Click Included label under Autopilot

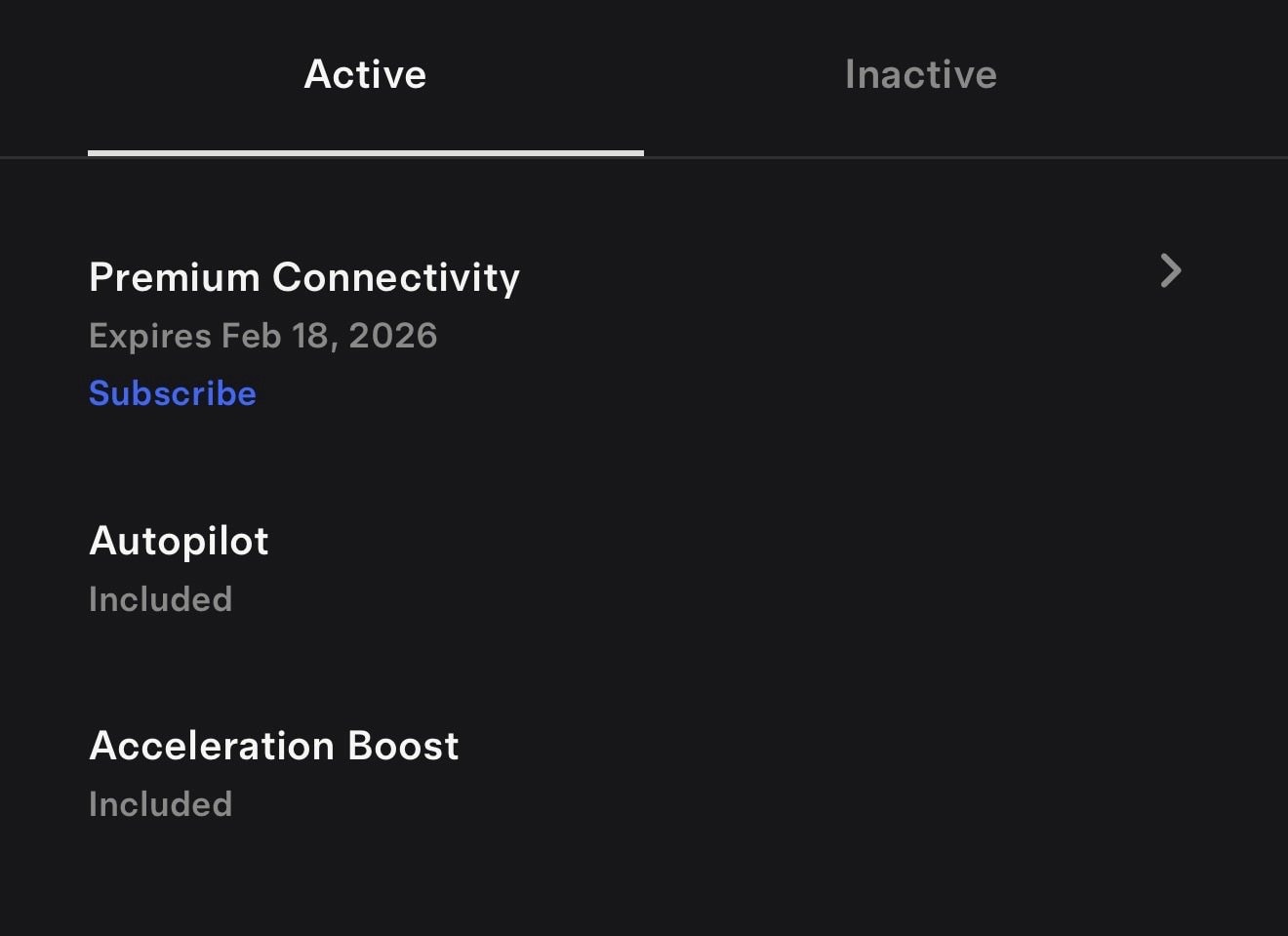click(x=160, y=599)
